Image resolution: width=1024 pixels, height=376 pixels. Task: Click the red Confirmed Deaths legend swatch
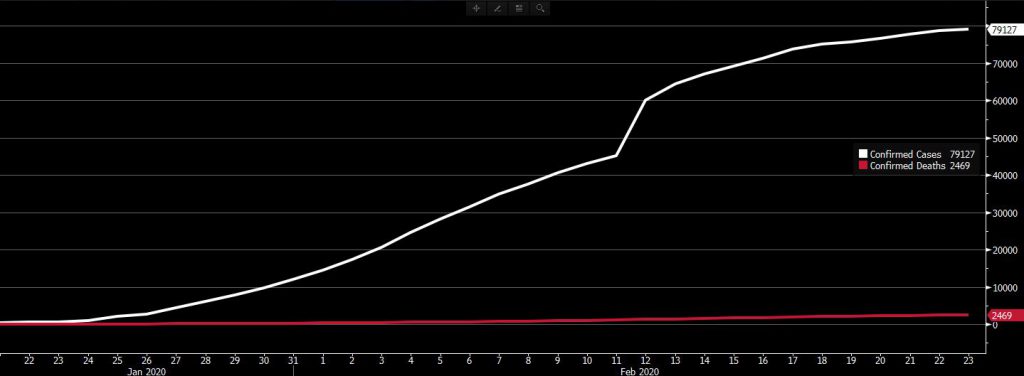[863, 166]
